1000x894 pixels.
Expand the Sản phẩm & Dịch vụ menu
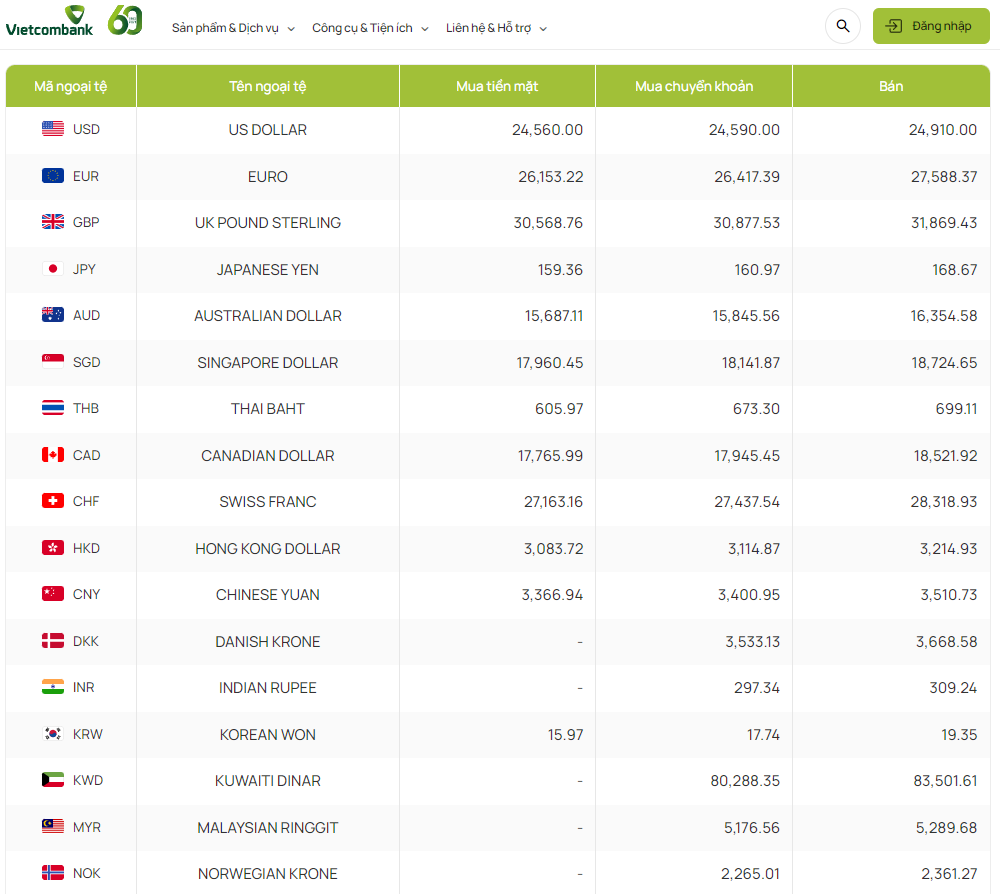[233, 28]
